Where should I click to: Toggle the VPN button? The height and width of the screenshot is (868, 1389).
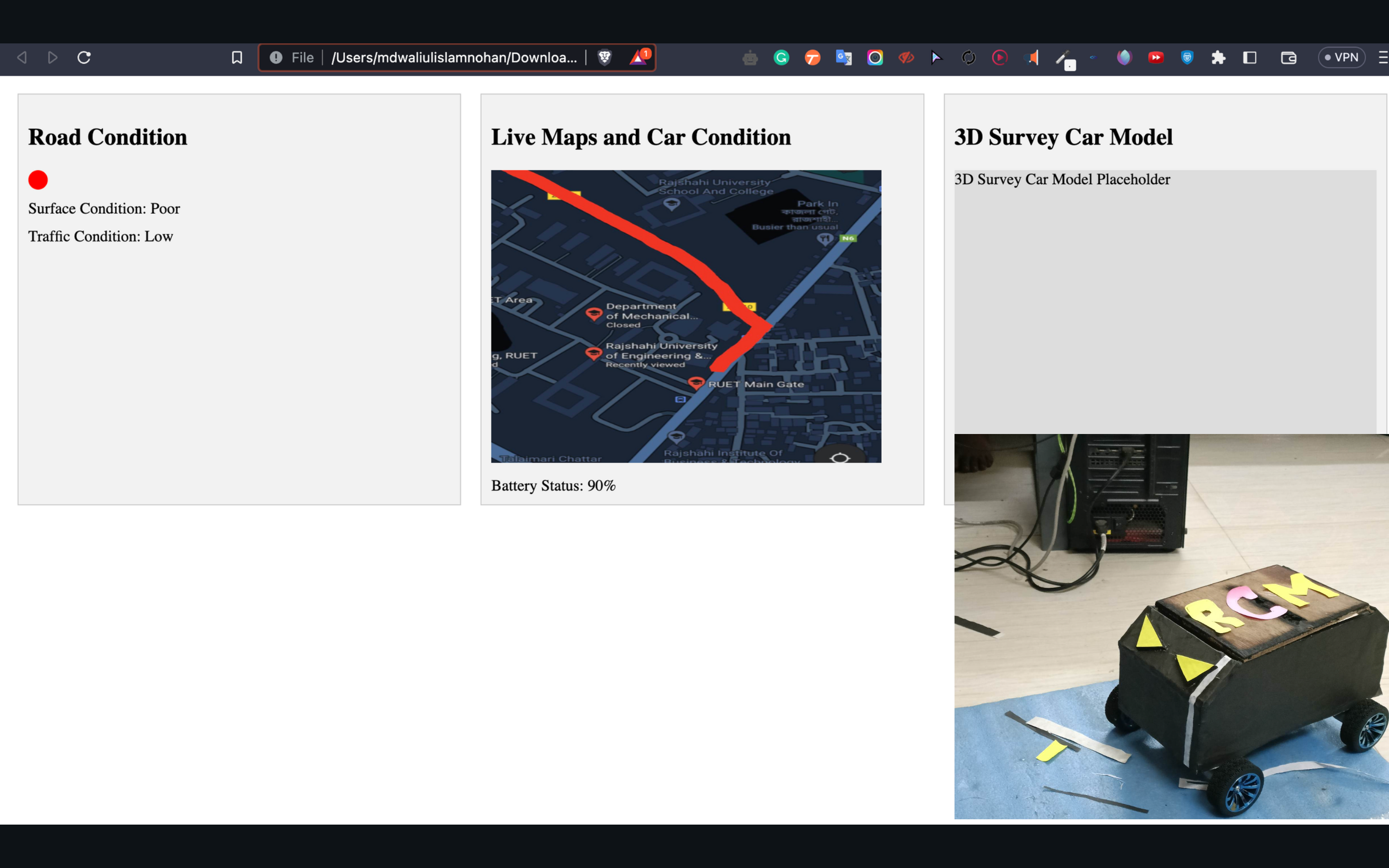coord(1341,57)
